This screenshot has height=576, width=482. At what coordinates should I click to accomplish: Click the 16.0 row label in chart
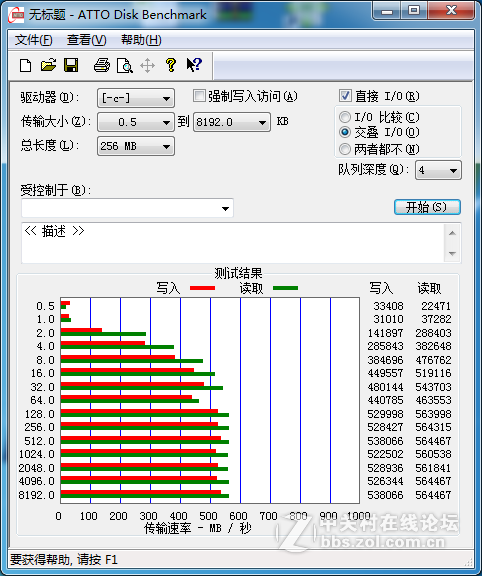click(x=43, y=373)
